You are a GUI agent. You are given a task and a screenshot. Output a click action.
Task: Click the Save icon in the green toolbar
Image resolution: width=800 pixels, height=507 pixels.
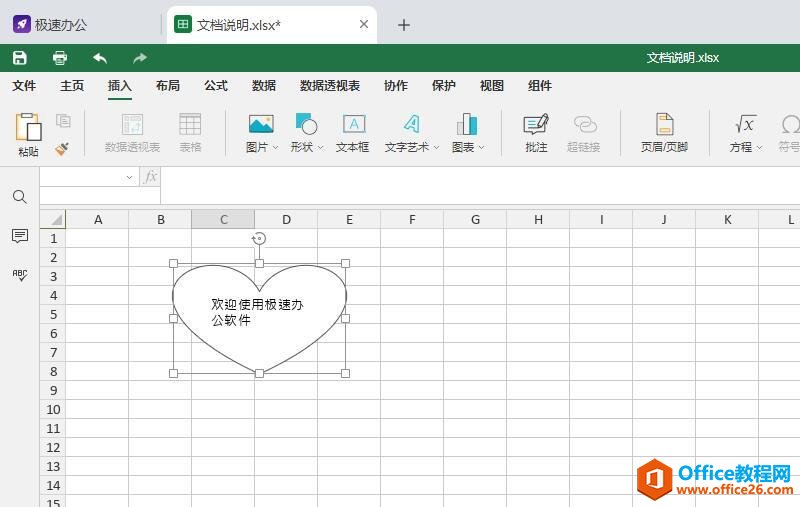coord(20,58)
